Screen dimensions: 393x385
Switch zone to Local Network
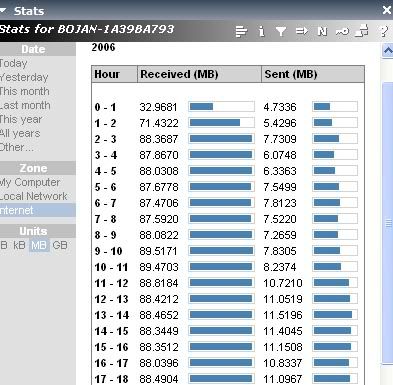click(x=34, y=196)
